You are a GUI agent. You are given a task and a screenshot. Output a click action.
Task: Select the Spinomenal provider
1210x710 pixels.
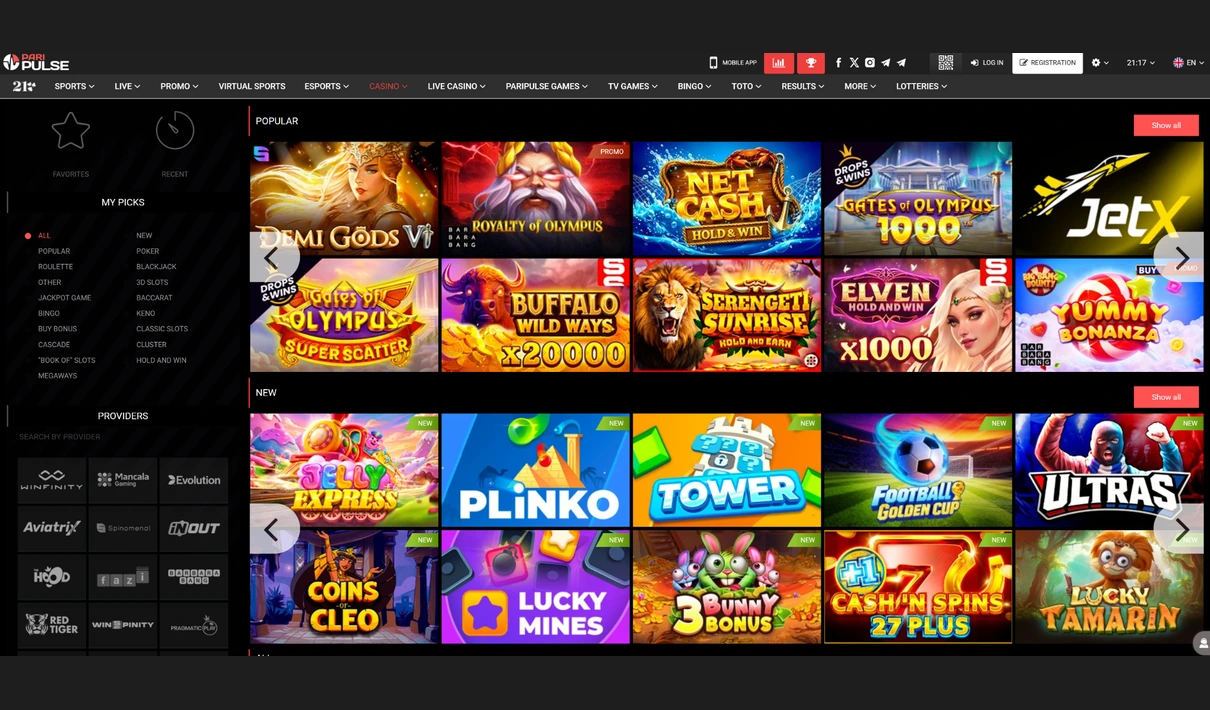pos(123,528)
